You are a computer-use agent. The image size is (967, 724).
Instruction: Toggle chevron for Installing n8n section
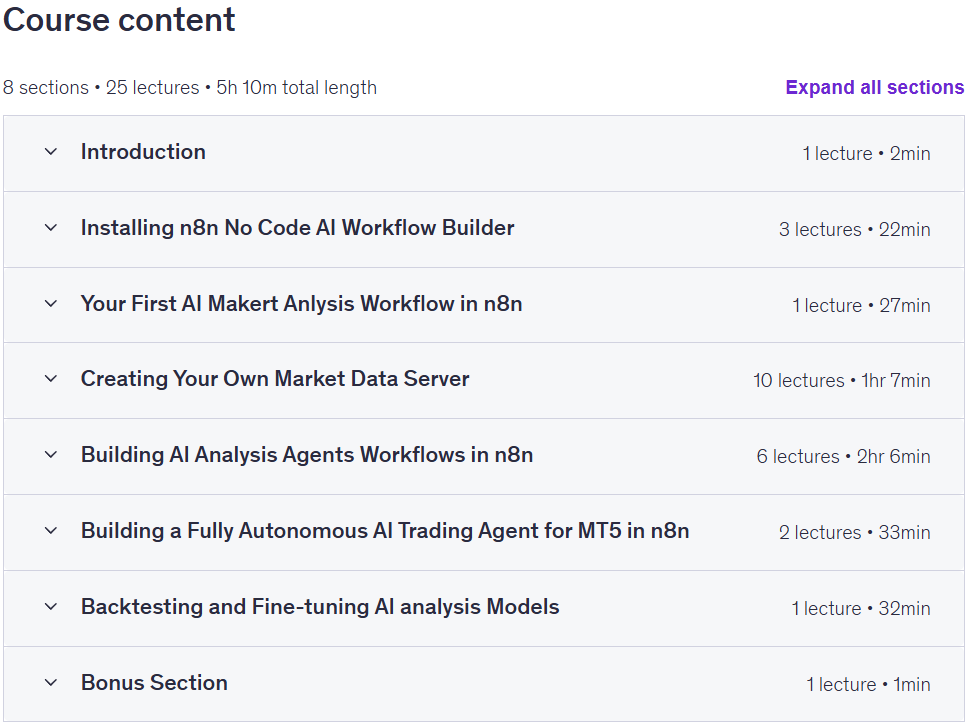[x=51, y=228]
